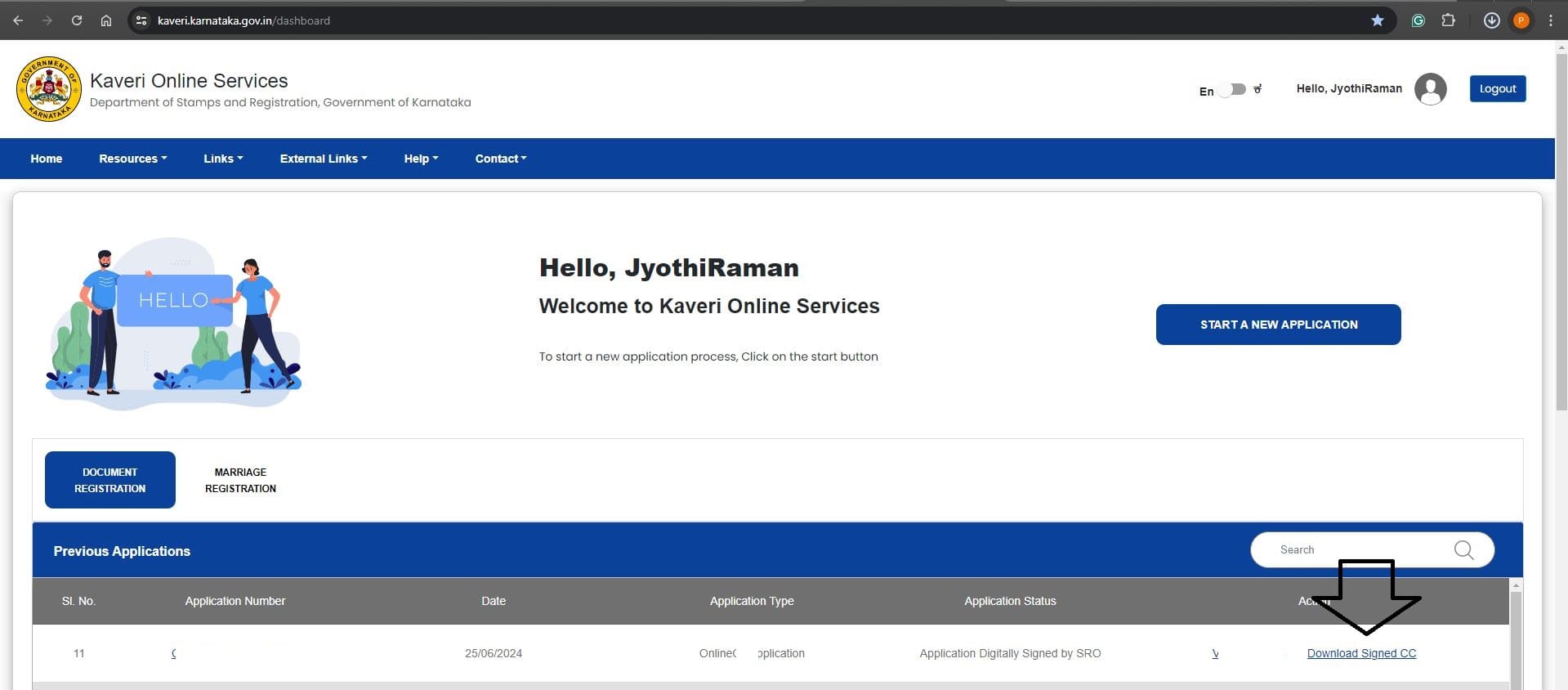The width and height of the screenshot is (1568, 690).
Task: Click the Previous Applications search field
Action: tap(1356, 550)
